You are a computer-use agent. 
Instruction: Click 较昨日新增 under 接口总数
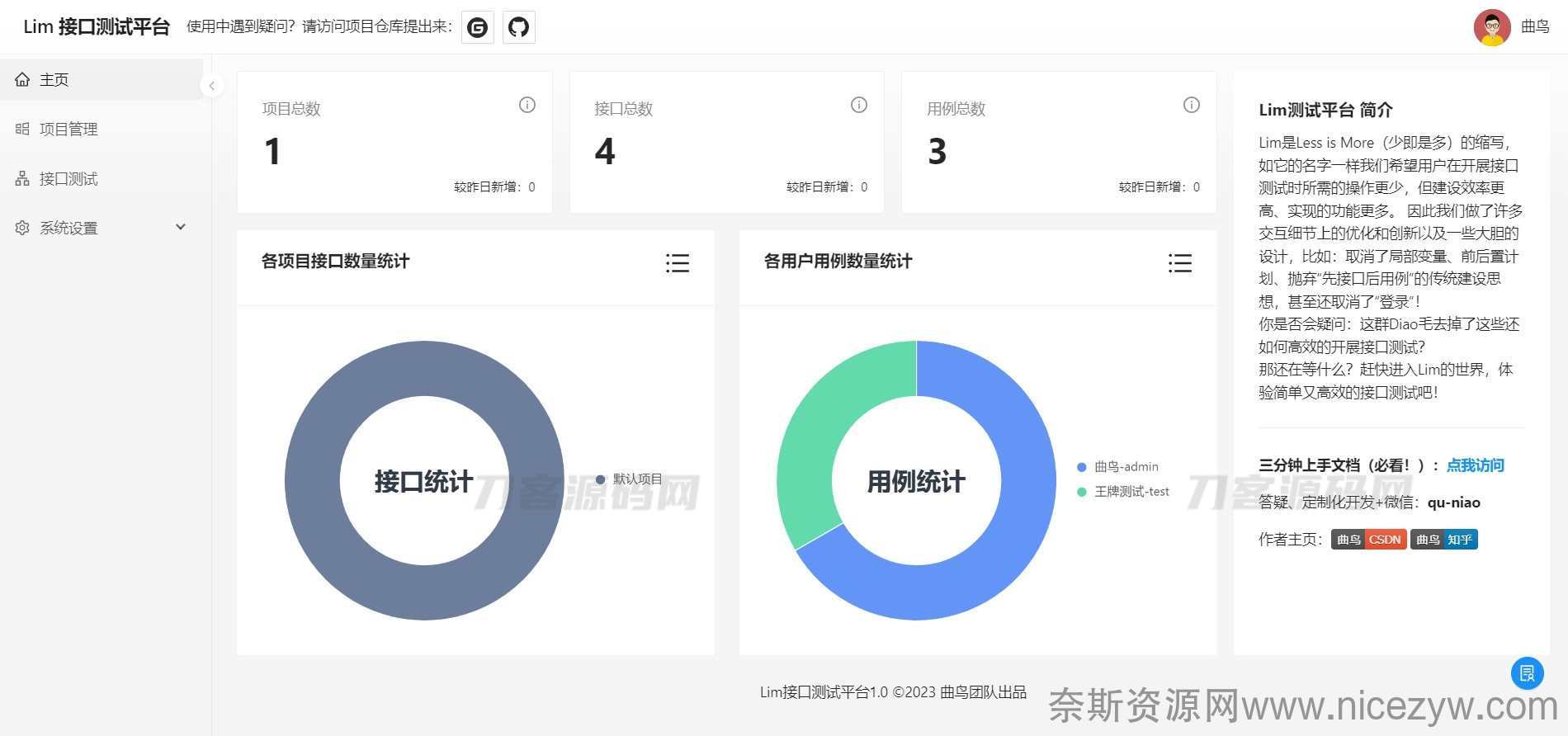click(x=827, y=187)
